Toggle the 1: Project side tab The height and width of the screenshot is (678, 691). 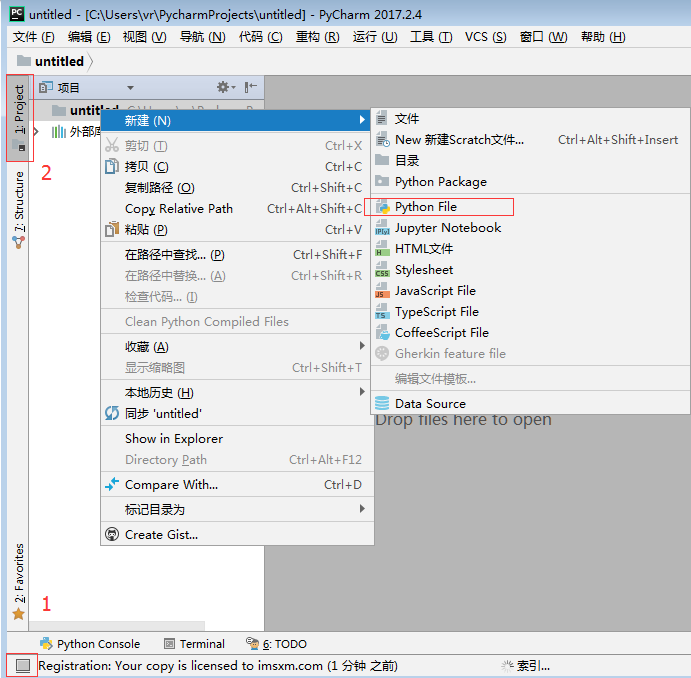tap(19, 118)
